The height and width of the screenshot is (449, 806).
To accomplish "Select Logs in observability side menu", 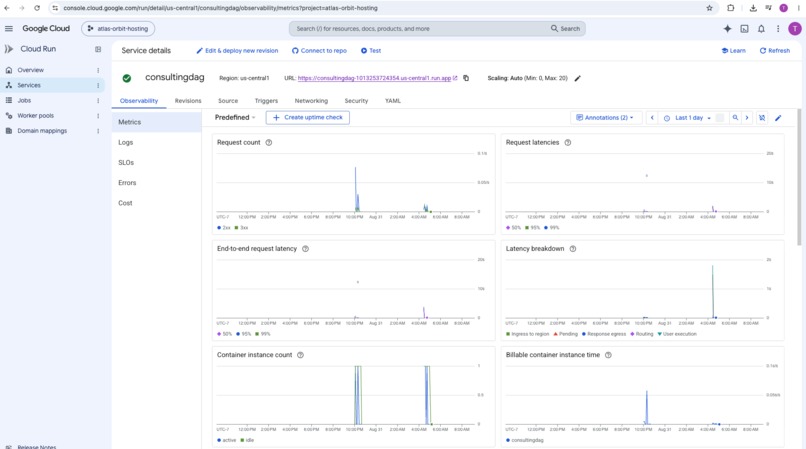I will (156, 142).
